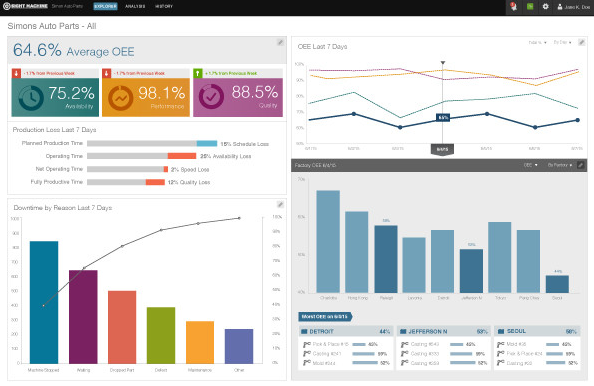Click the '64.6% Average OEE' heading

pyautogui.click(x=74, y=50)
